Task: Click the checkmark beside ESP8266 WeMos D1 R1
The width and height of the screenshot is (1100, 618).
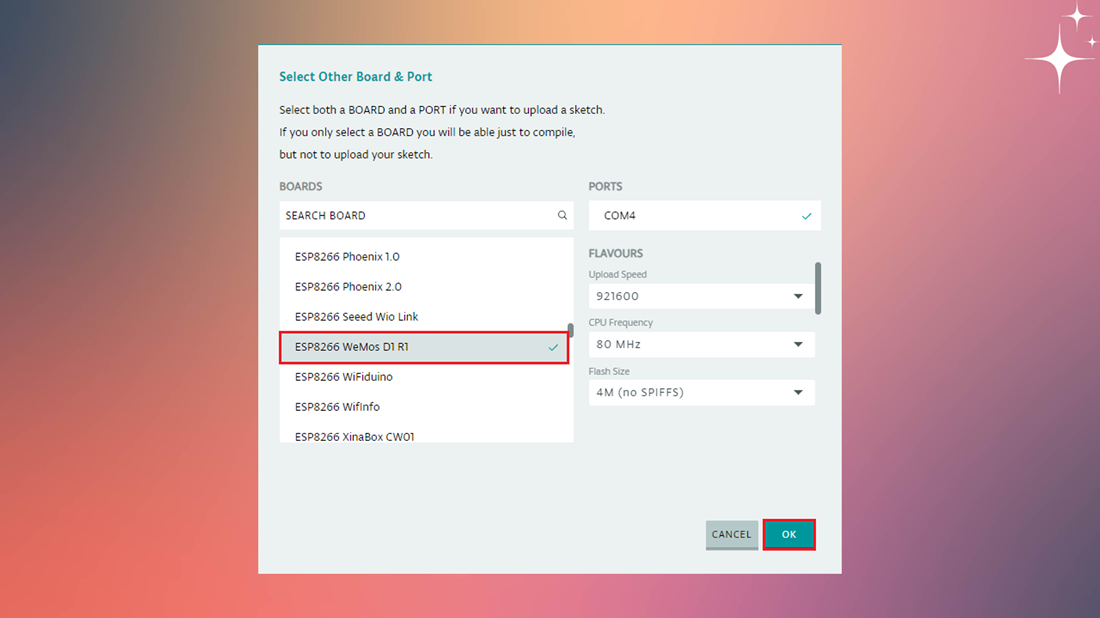Action: (x=553, y=347)
